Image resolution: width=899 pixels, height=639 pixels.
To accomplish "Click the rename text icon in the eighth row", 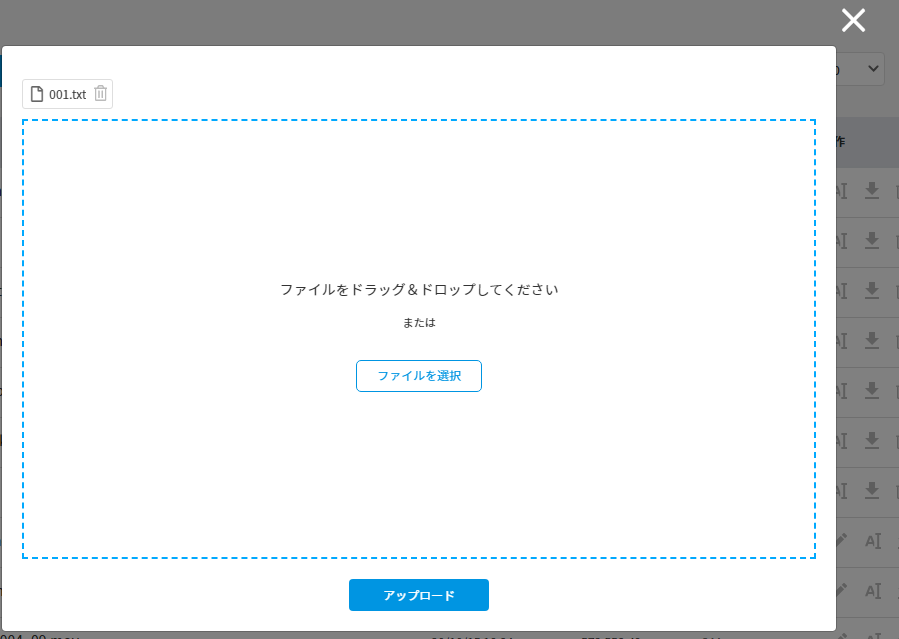I will 872,540.
